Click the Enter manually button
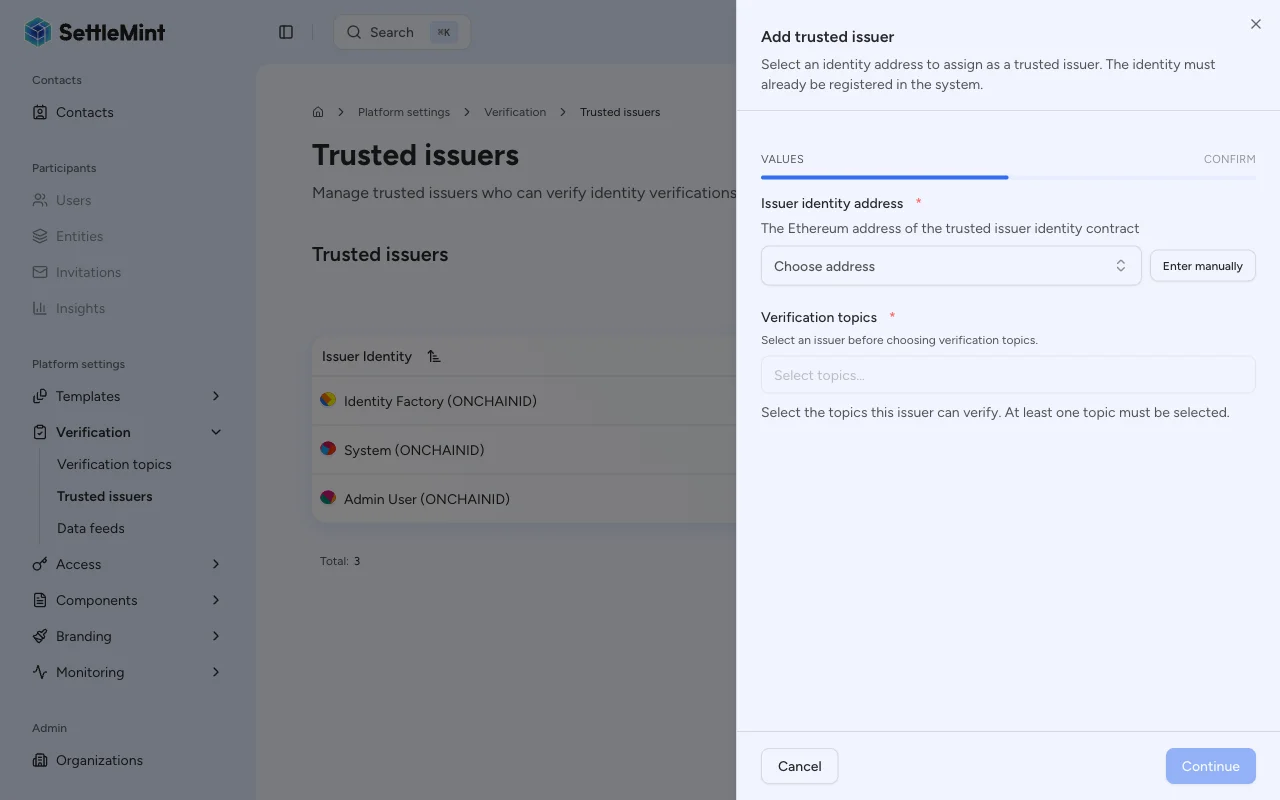Viewport: 1280px width, 800px height. [x=1202, y=266]
